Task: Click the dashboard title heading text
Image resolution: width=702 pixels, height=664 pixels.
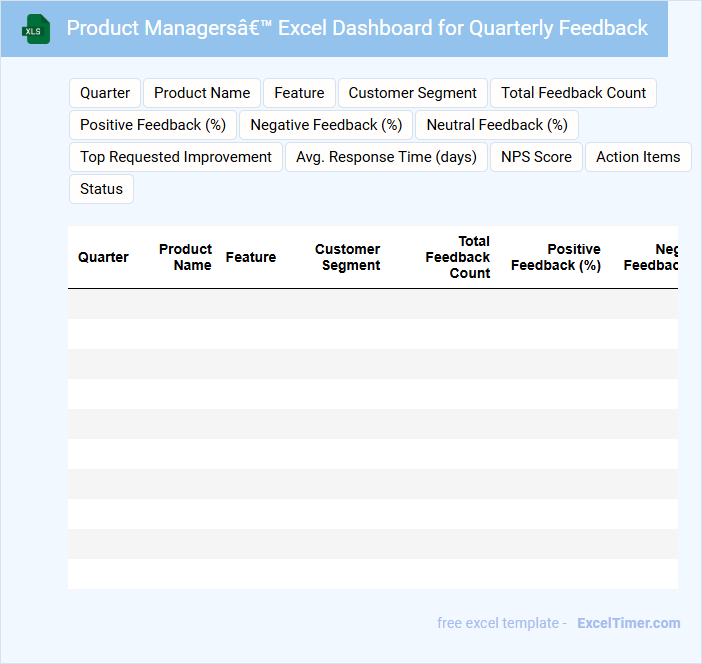Action: pyautogui.click(x=357, y=28)
